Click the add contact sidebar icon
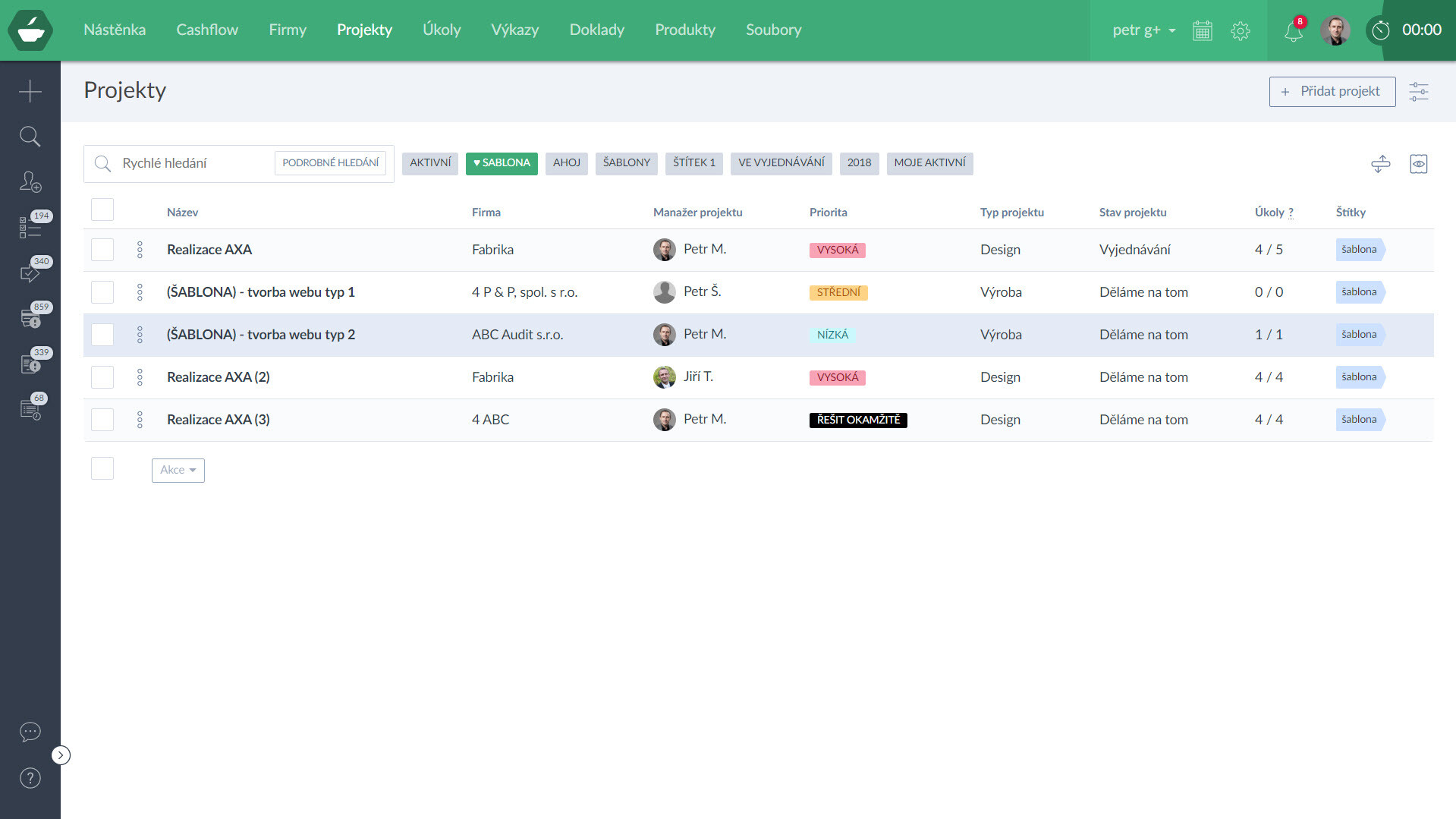 pyautogui.click(x=30, y=182)
